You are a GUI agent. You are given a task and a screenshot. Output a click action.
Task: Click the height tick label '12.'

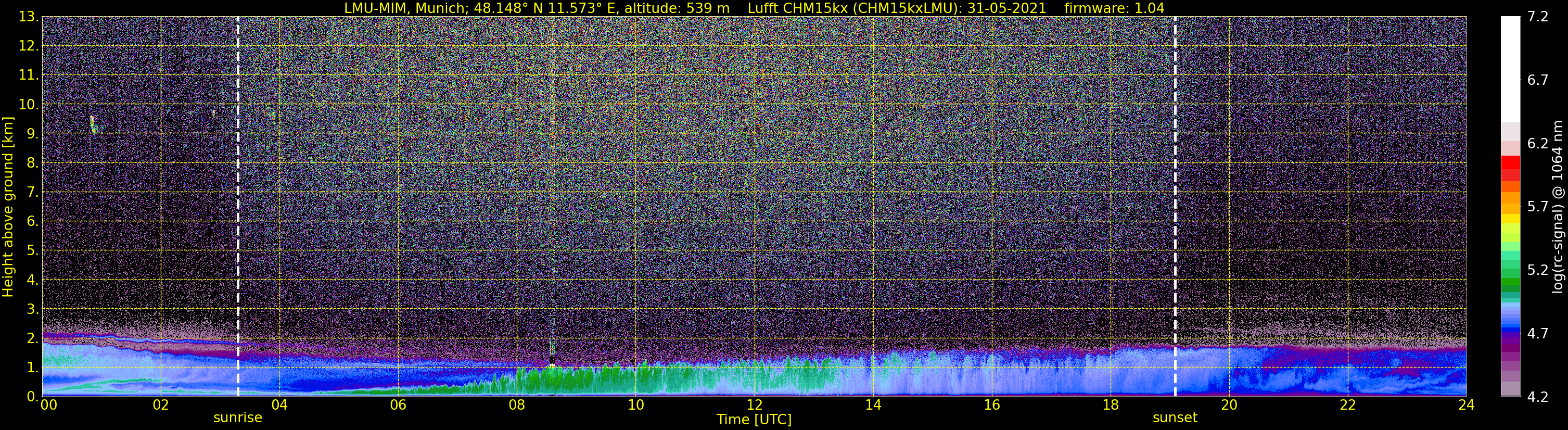[29, 46]
